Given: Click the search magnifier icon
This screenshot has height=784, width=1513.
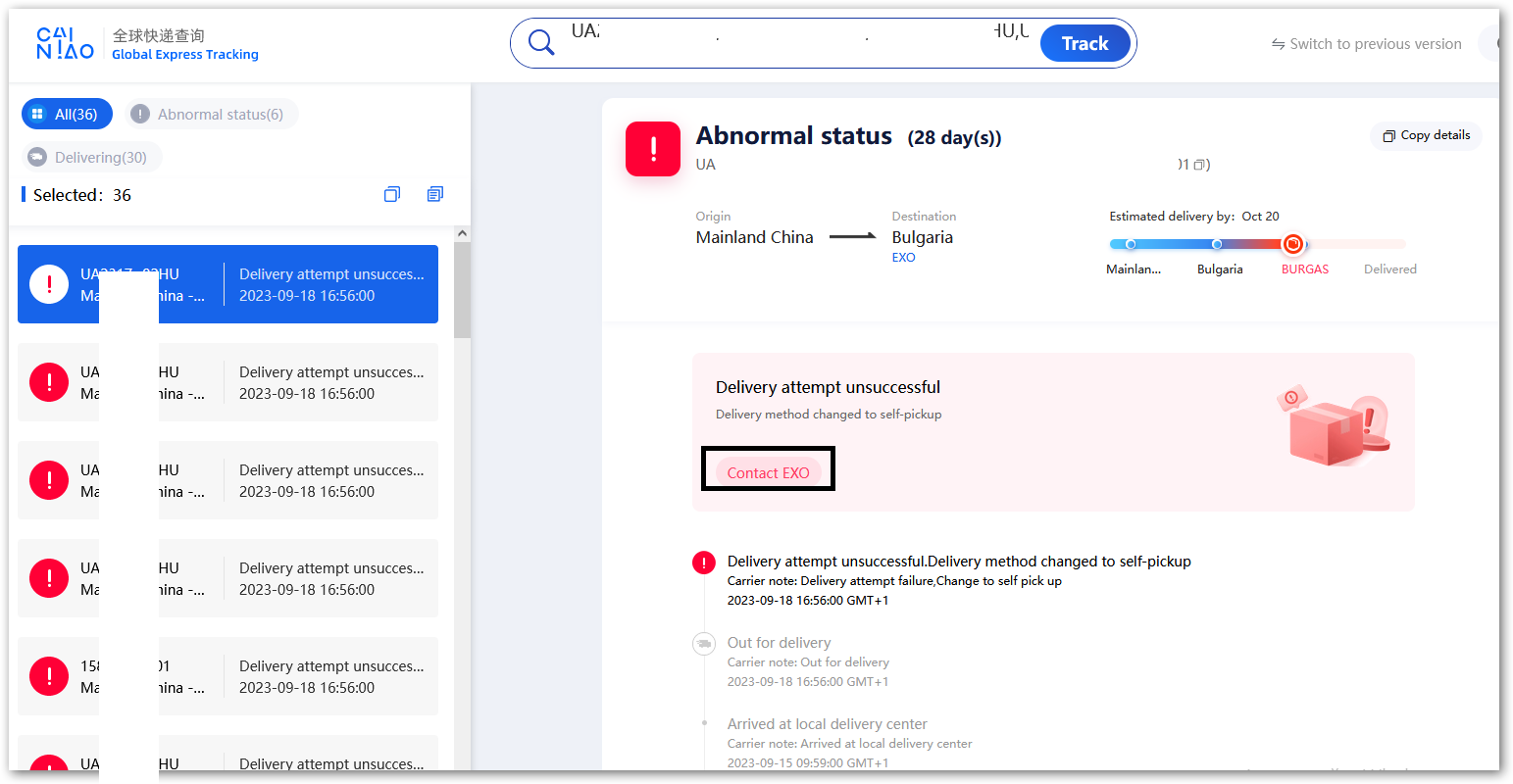Looking at the screenshot, I should [540, 43].
